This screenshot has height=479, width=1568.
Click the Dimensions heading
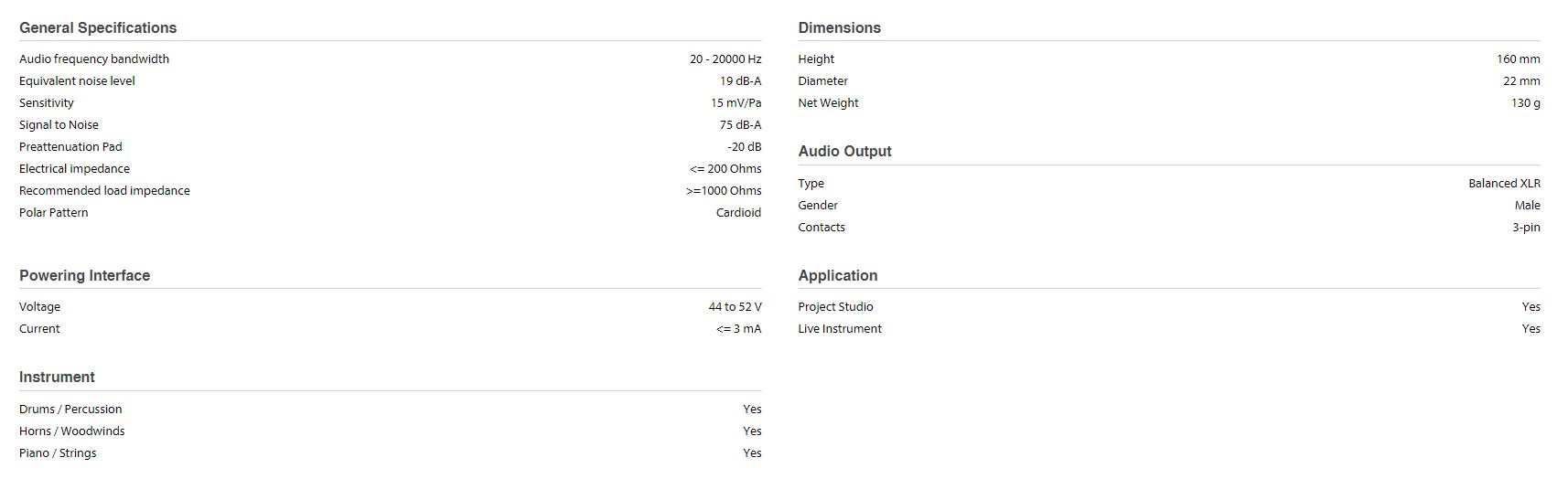pos(839,27)
